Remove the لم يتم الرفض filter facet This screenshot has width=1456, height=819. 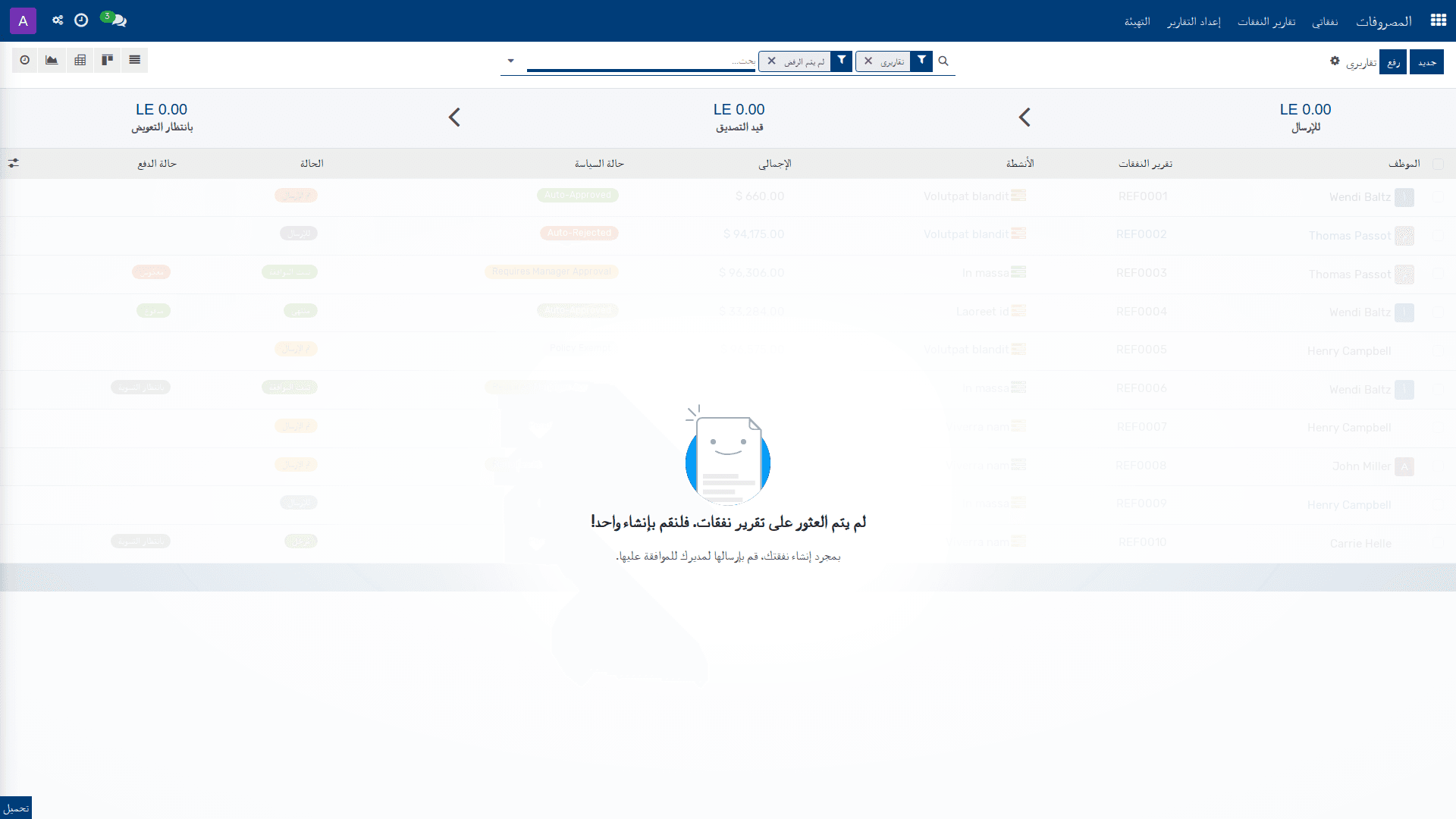click(x=771, y=61)
